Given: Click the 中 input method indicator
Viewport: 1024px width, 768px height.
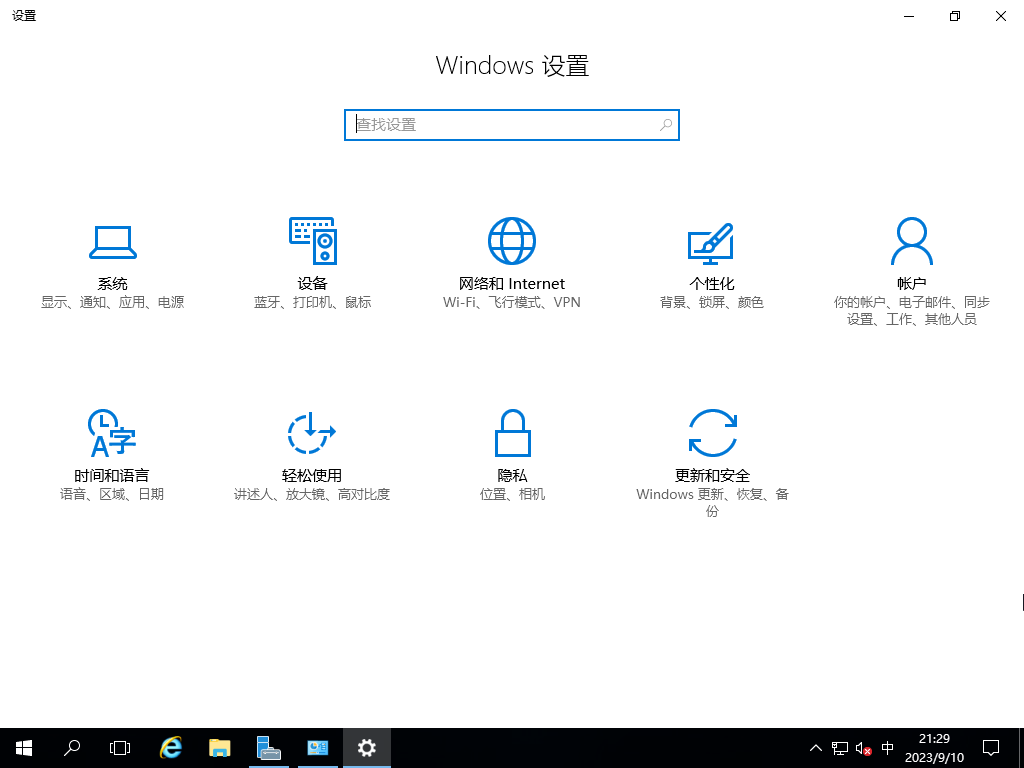Looking at the screenshot, I should click(x=888, y=748).
